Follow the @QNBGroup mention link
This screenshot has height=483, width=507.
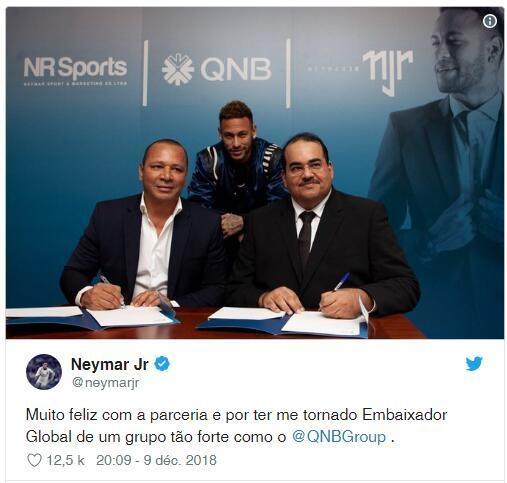339,436
